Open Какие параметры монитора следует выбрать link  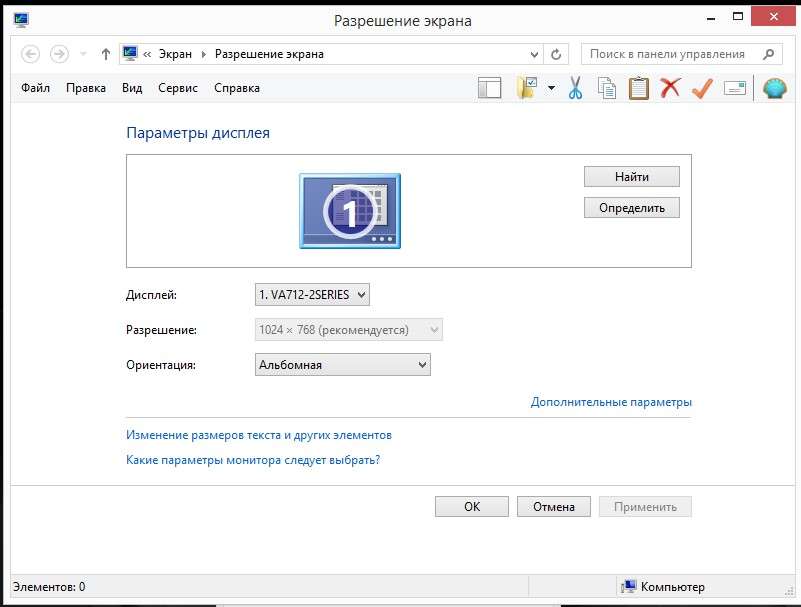[253, 460]
